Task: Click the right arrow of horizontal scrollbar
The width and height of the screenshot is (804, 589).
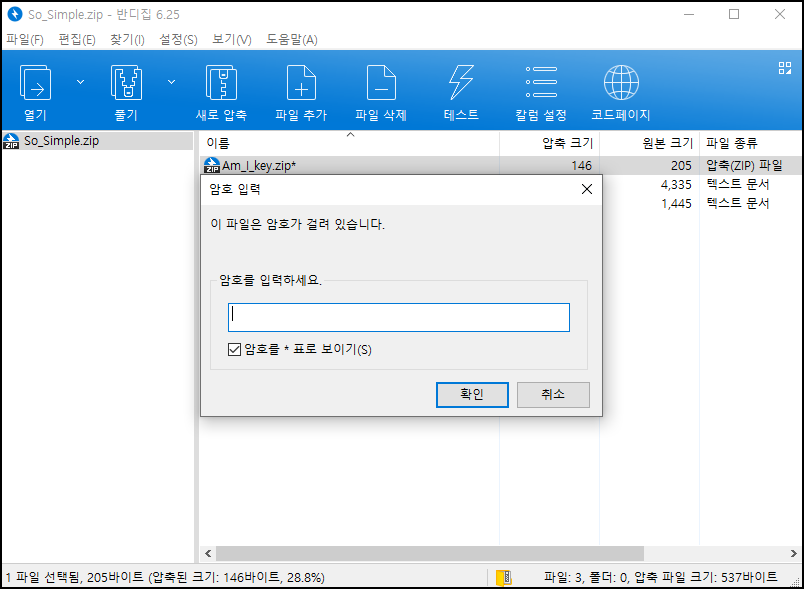Action: click(x=794, y=553)
